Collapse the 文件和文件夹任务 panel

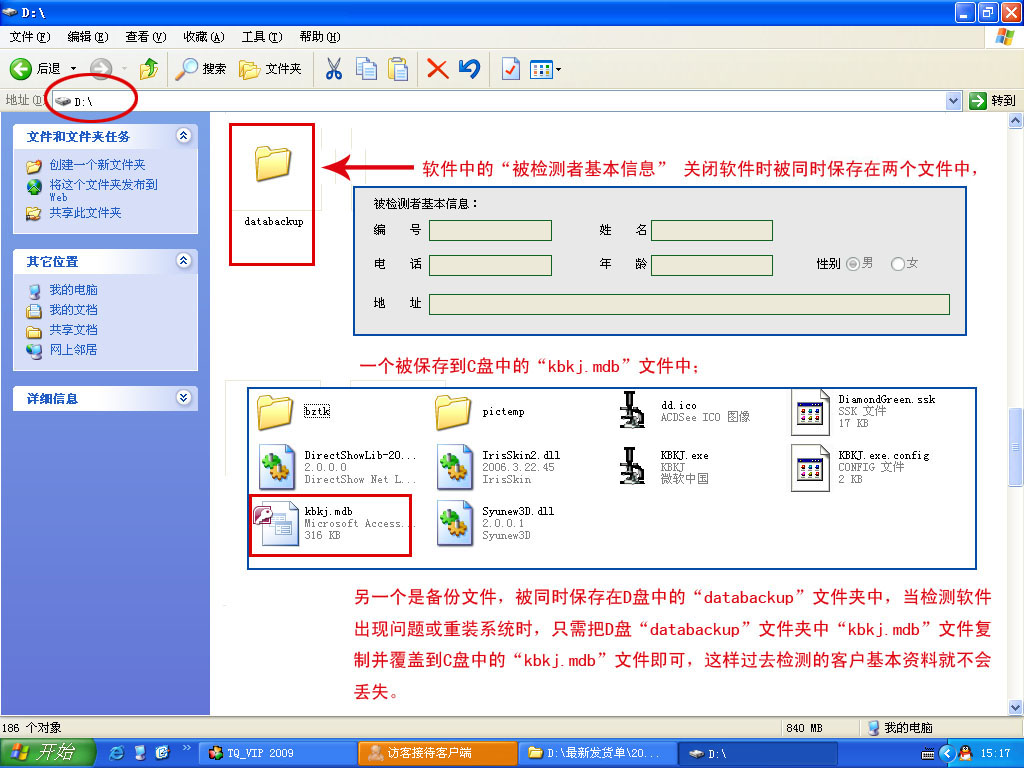coord(183,136)
